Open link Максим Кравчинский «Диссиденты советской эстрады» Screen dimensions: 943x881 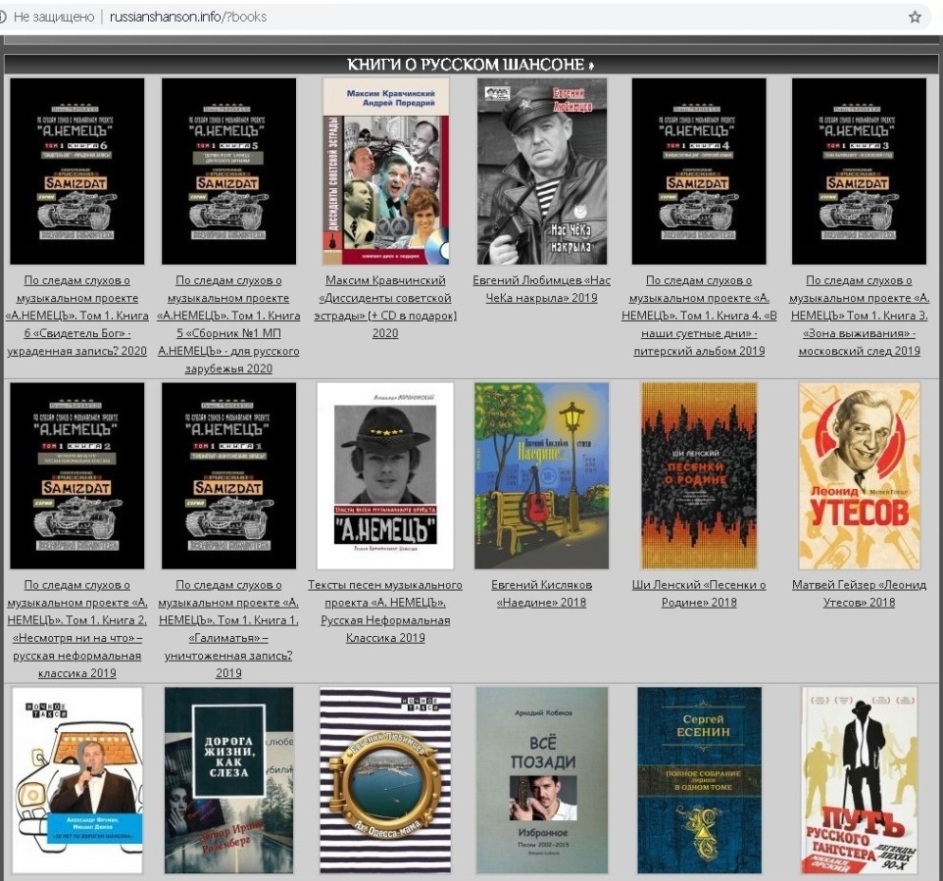[x=385, y=307]
